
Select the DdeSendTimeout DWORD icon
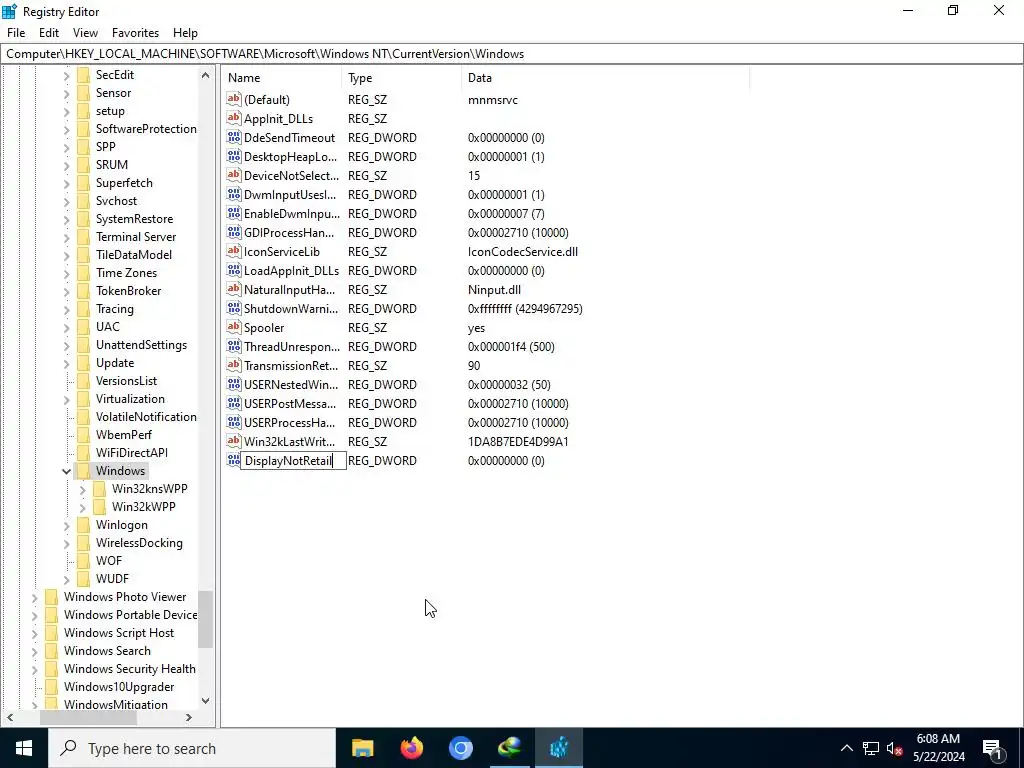pyautogui.click(x=234, y=137)
